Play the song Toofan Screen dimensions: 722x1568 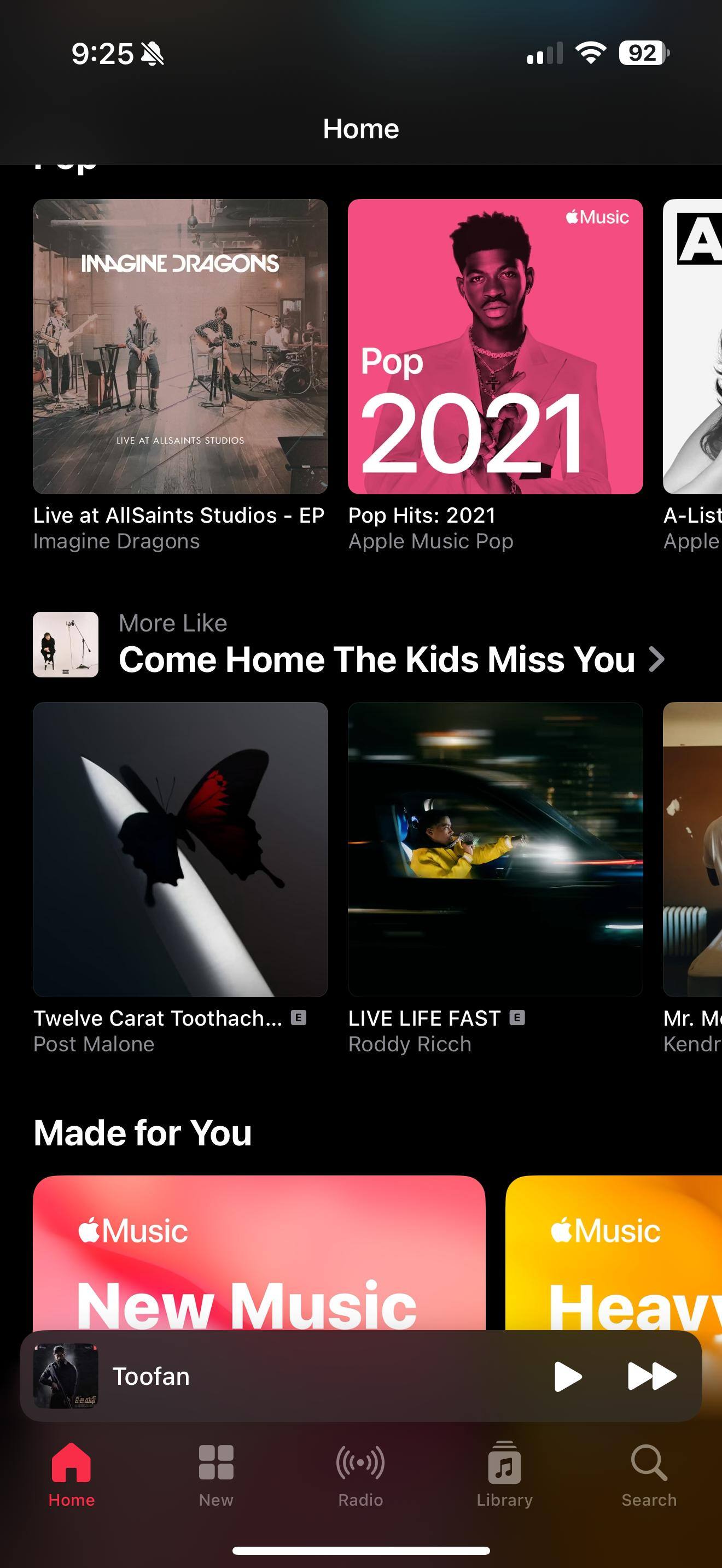click(x=568, y=1376)
